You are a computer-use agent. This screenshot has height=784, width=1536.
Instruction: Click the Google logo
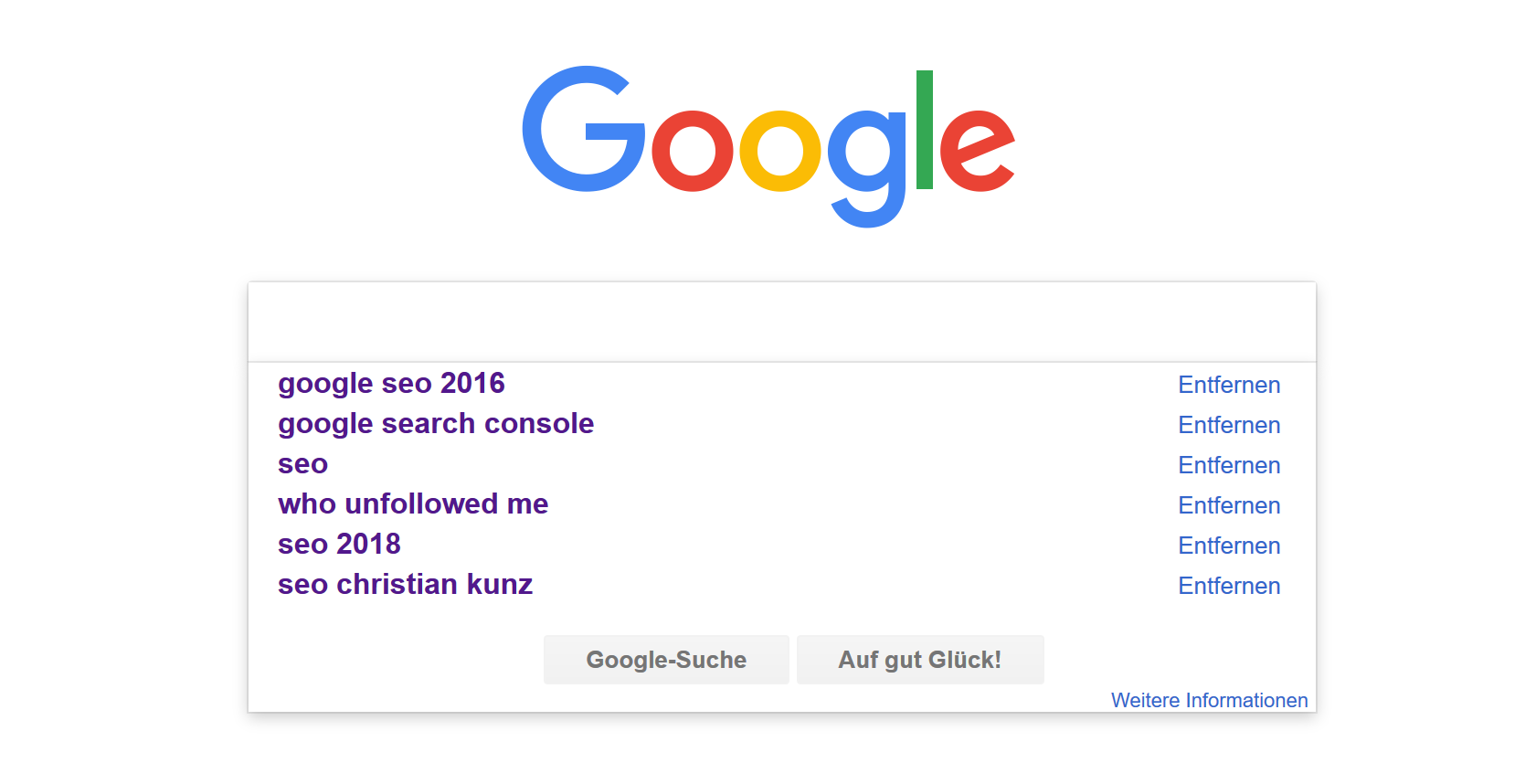(x=768, y=142)
